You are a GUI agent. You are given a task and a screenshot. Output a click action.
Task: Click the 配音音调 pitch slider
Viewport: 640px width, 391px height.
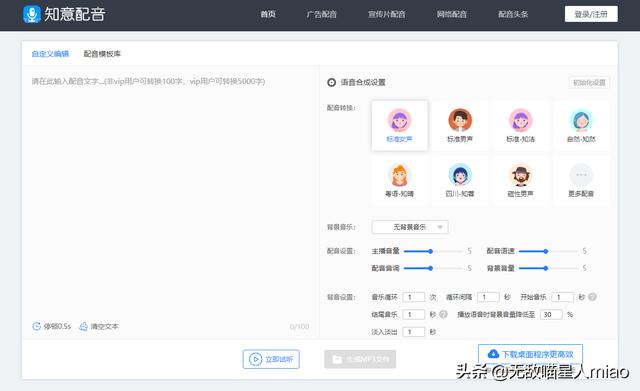[x=433, y=268]
